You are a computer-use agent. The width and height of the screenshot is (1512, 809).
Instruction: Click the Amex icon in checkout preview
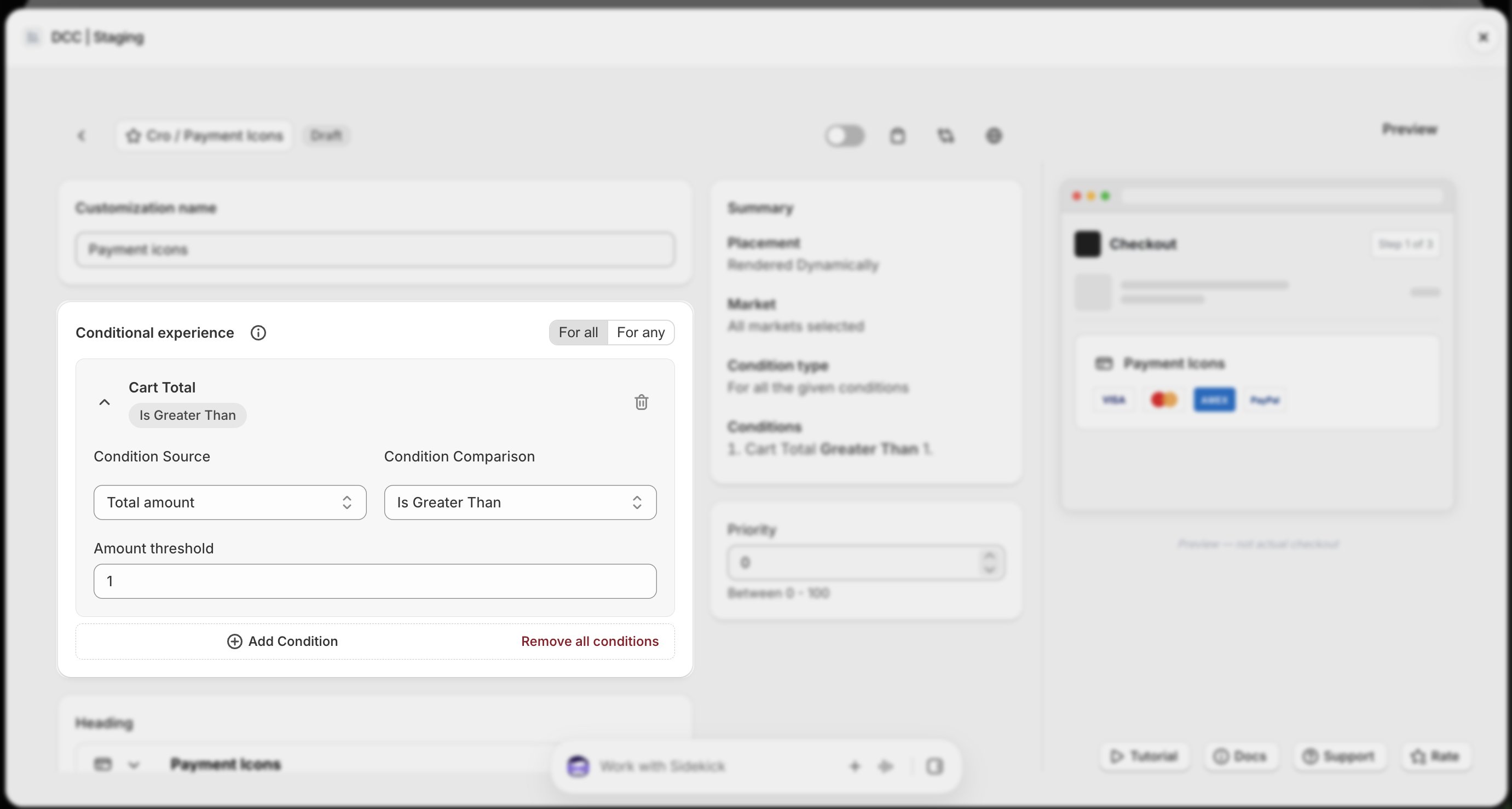(x=1214, y=400)
